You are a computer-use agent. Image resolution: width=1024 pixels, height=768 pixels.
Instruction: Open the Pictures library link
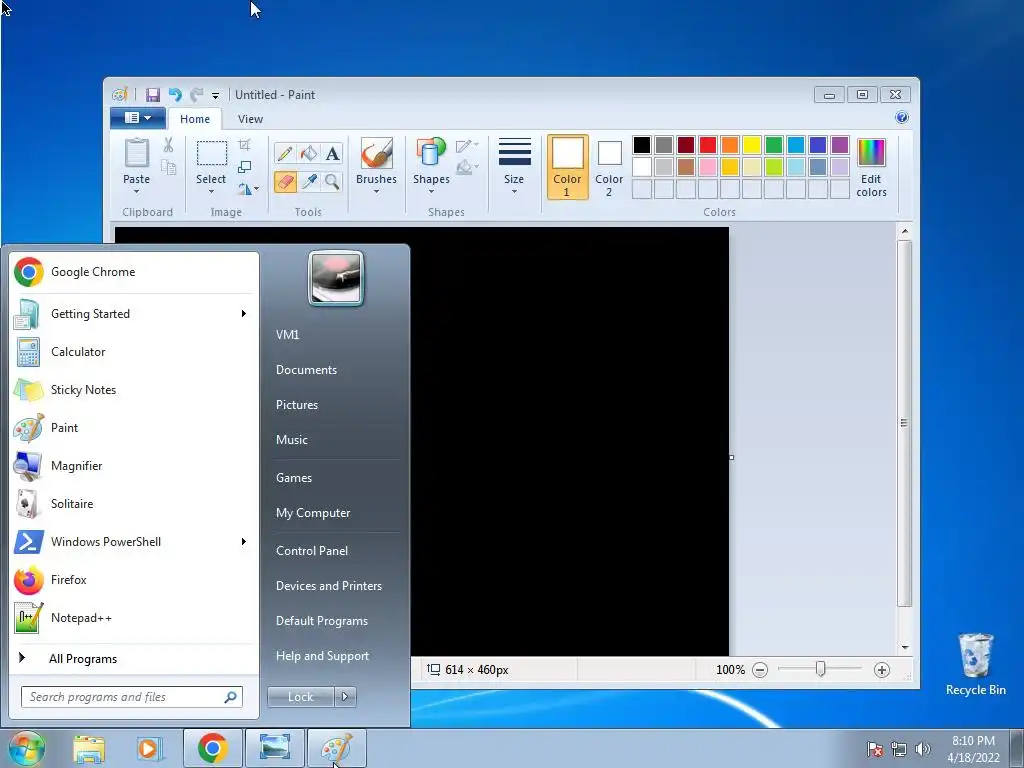point(296,405)
